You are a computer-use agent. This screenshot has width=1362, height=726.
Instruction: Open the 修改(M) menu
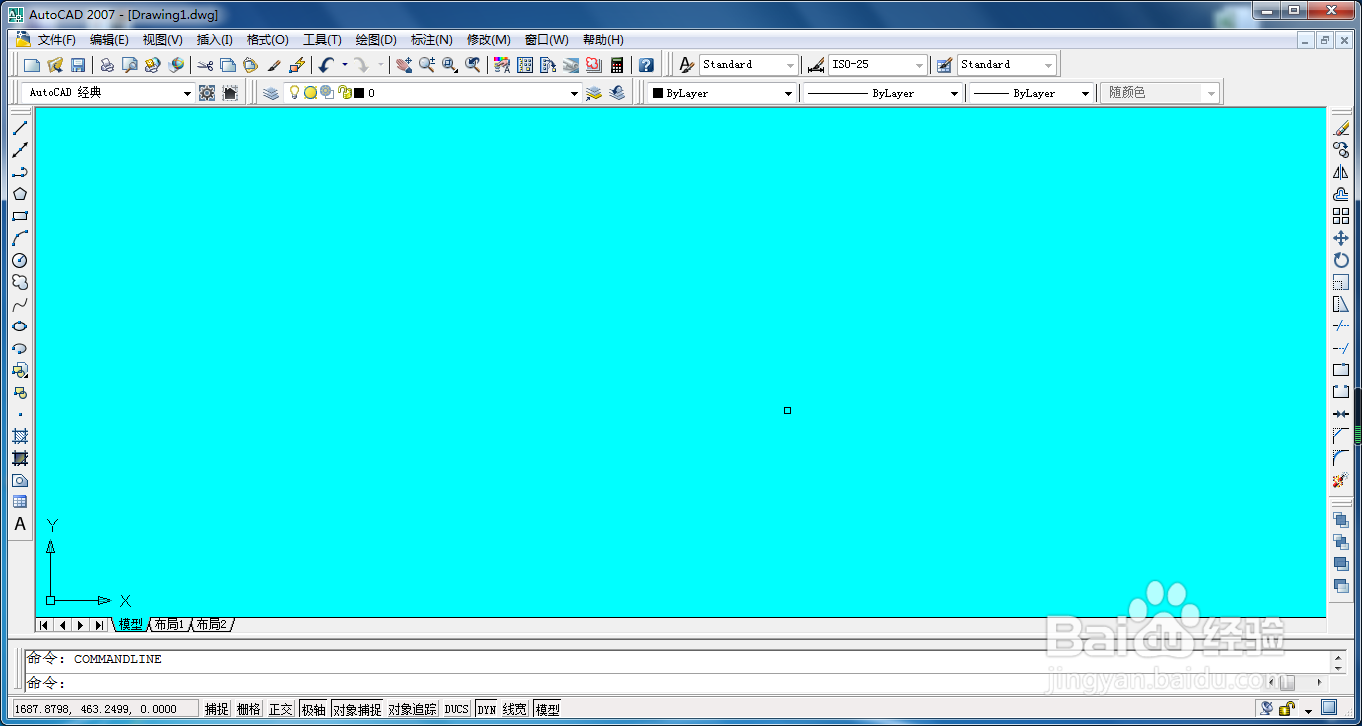tap(489, 40)
